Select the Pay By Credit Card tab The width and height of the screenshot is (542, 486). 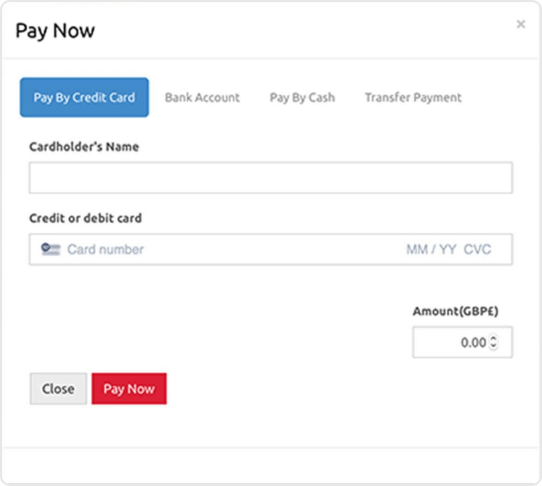click(84, 97)
